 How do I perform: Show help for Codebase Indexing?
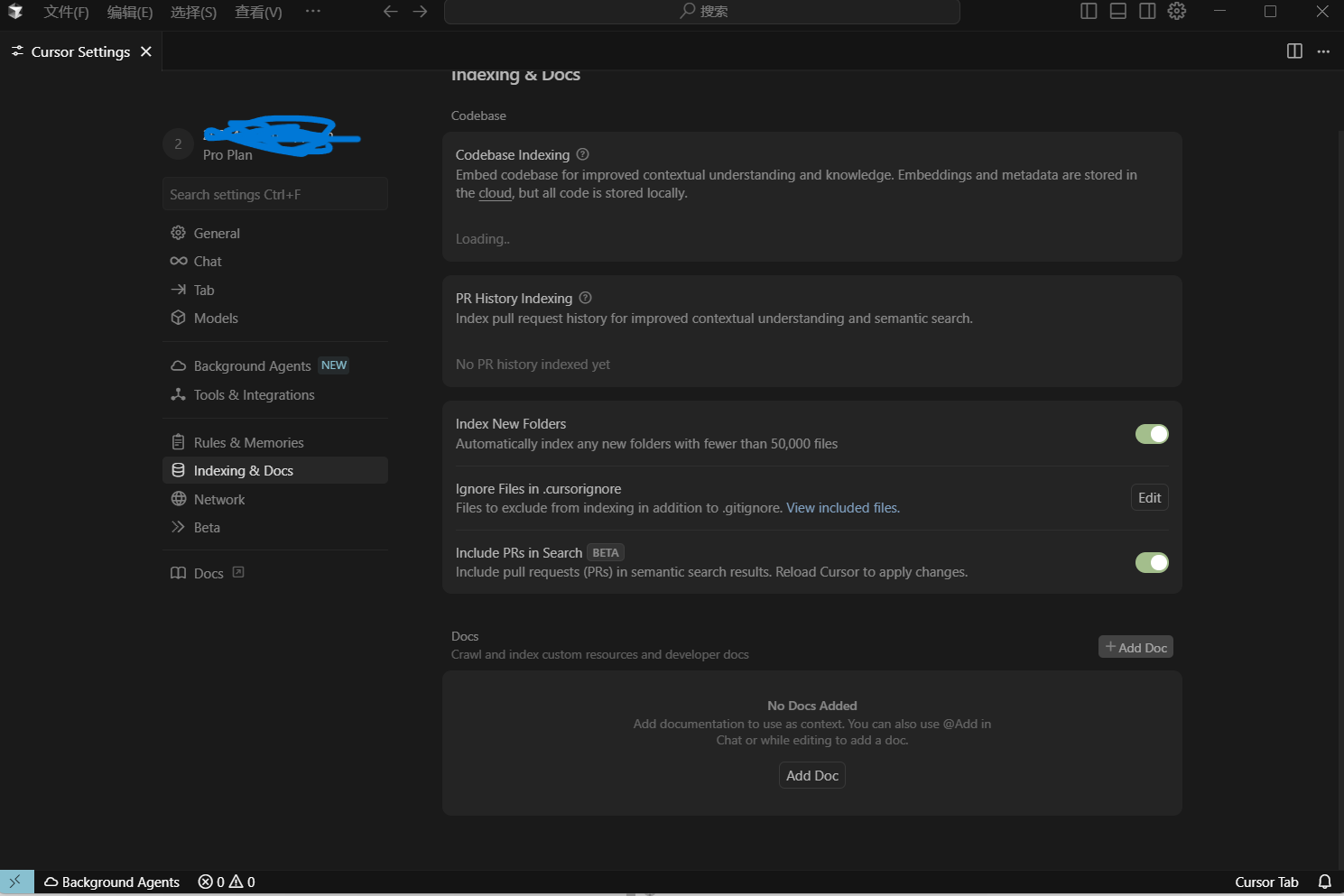(582, 154)
